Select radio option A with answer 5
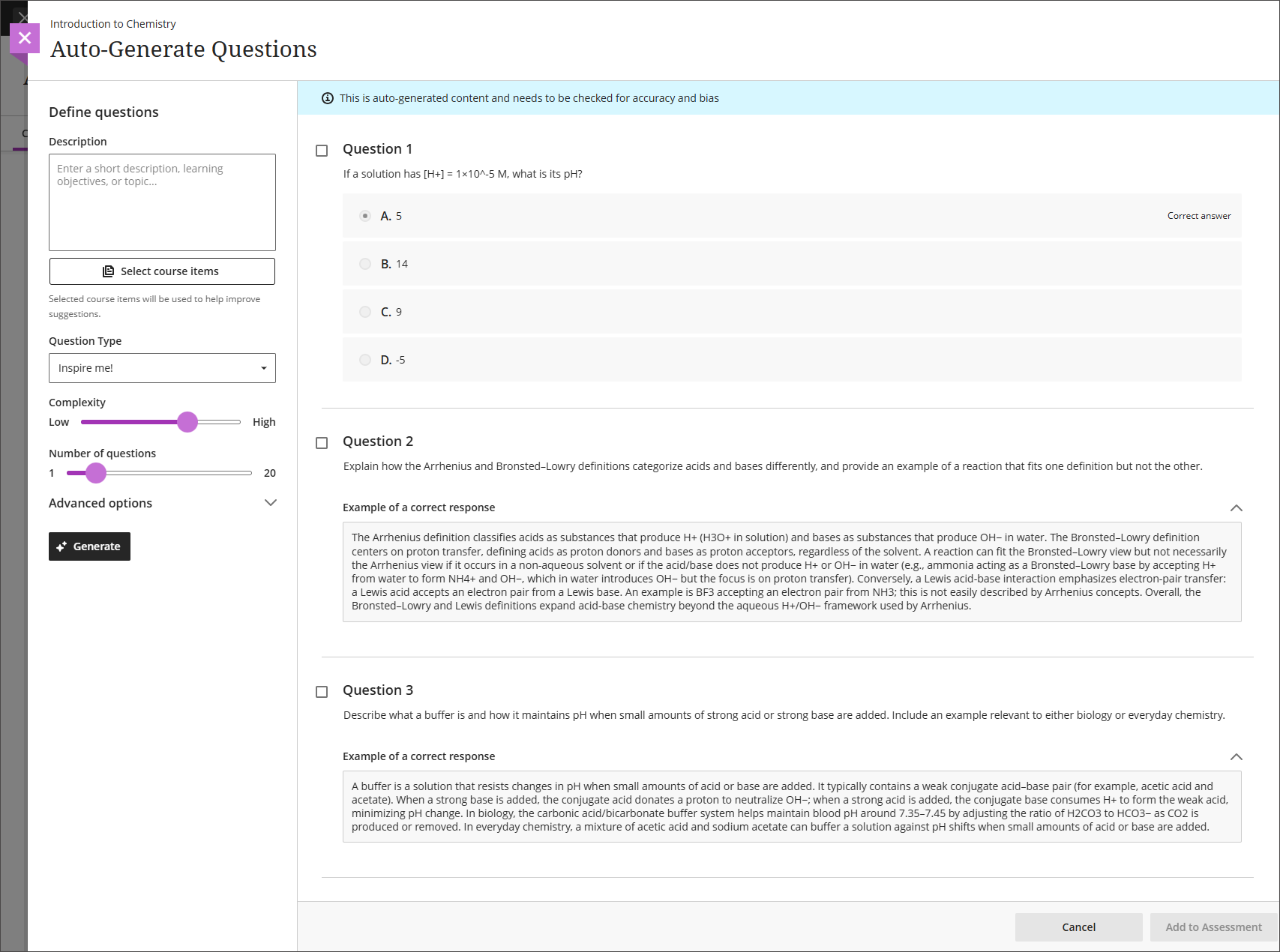The height and width of the screenshot is (952, 1280). (365, 216)
